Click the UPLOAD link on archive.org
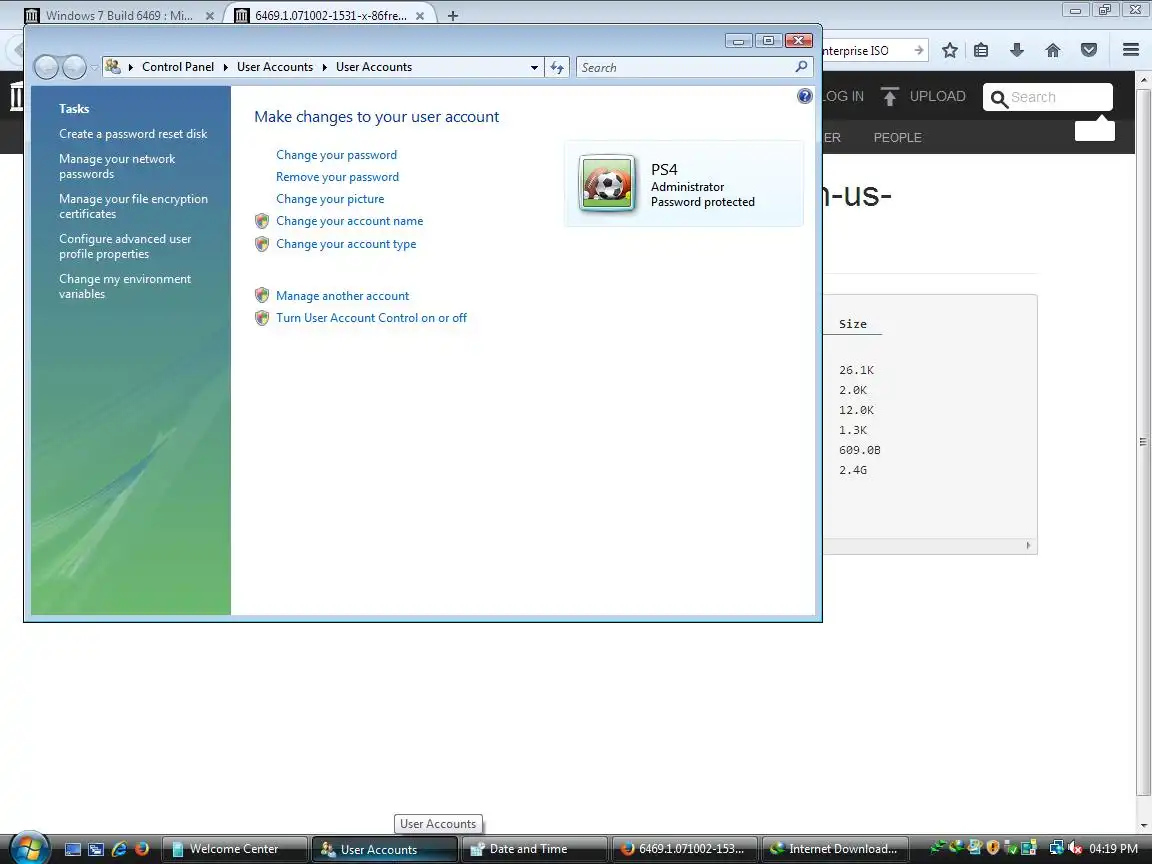This screenshot has width=1152, height=864. (x=924, y=96)
